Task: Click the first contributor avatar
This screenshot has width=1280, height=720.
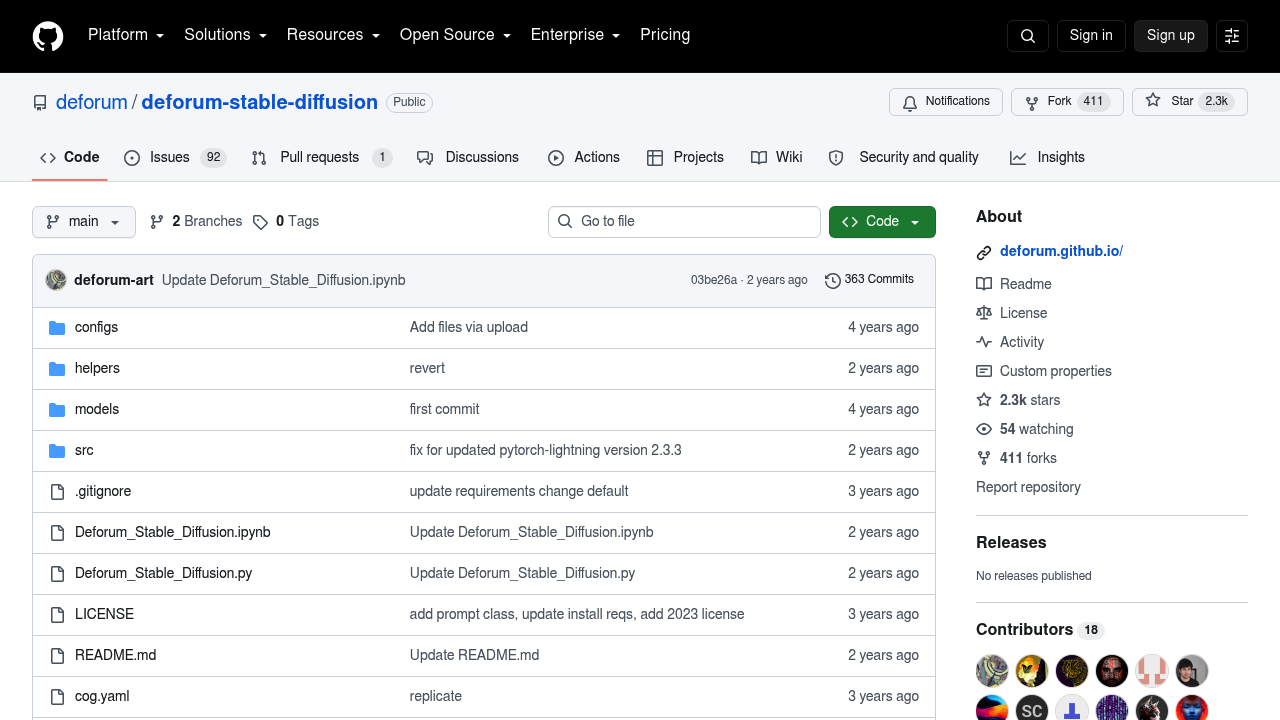Action: point(992,670)
